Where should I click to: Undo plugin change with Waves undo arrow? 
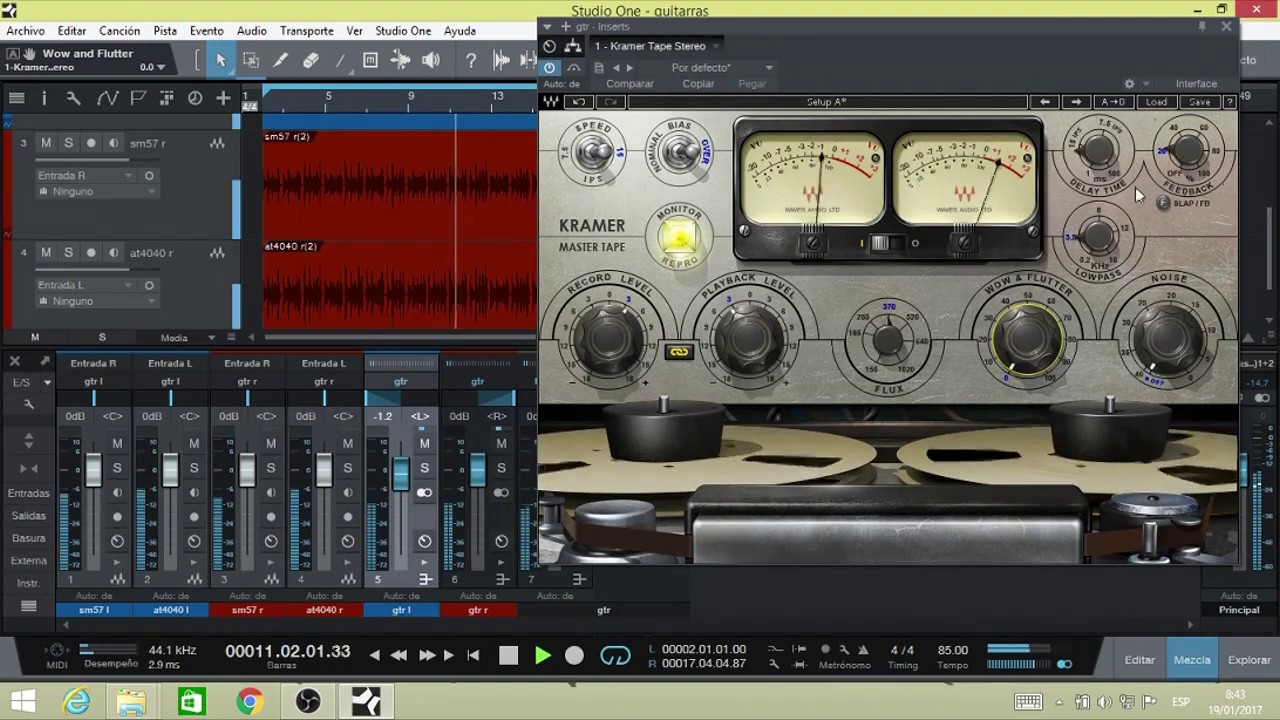click(579, 102)
